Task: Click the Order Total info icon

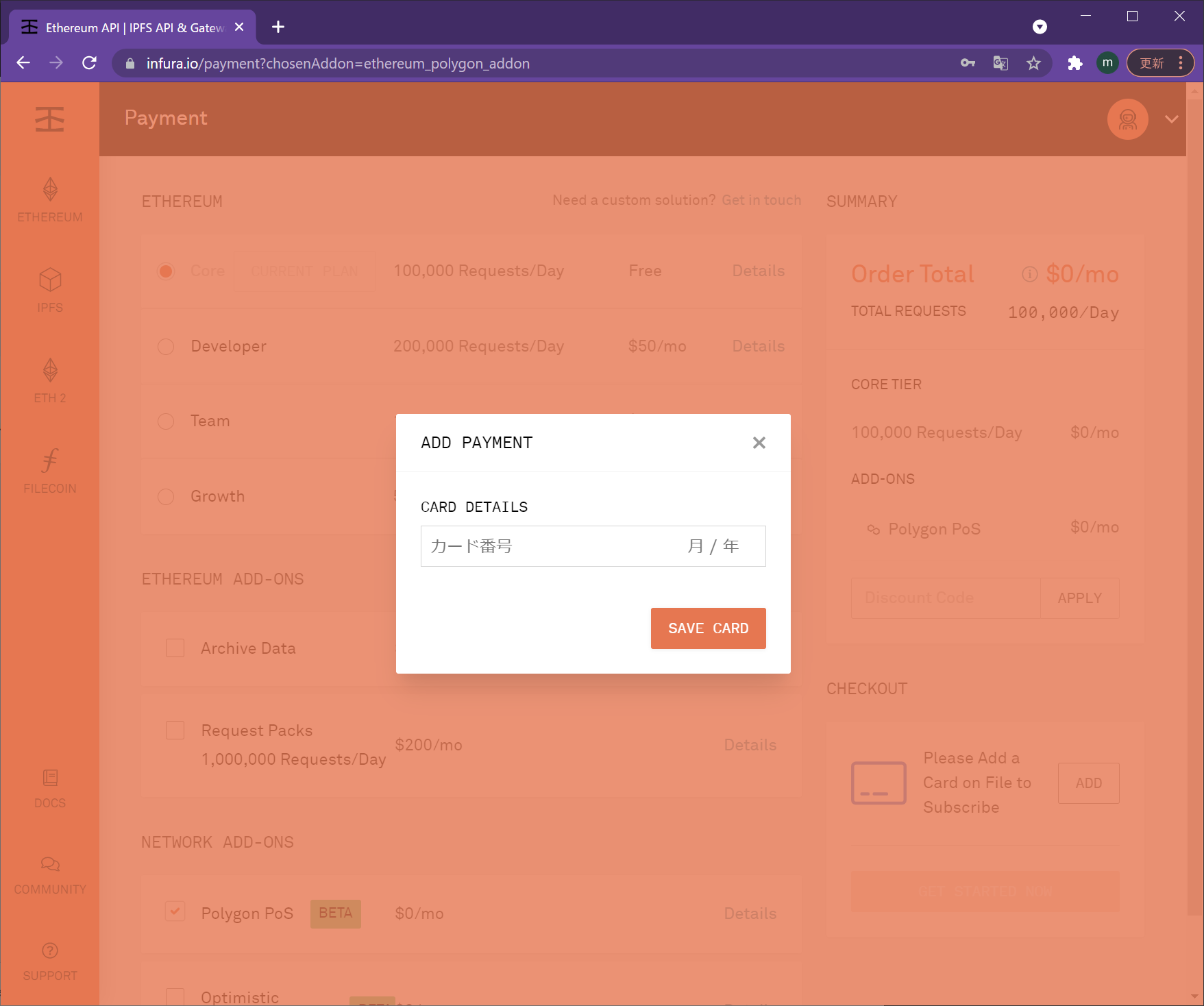Action: pyautogui.click(x=1029, y=275)
